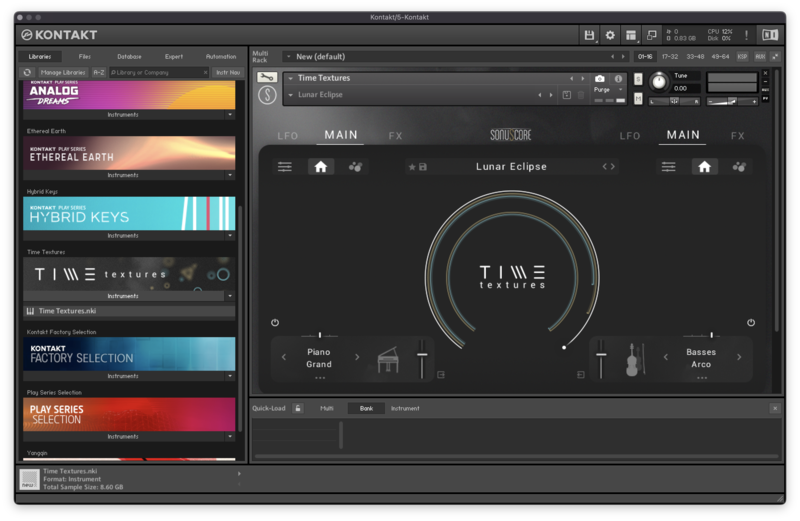Expand the Hybrid Keys Instruments dropdown arrow
The width and height of the screenshot is (800, 521).
coord(229,236)
